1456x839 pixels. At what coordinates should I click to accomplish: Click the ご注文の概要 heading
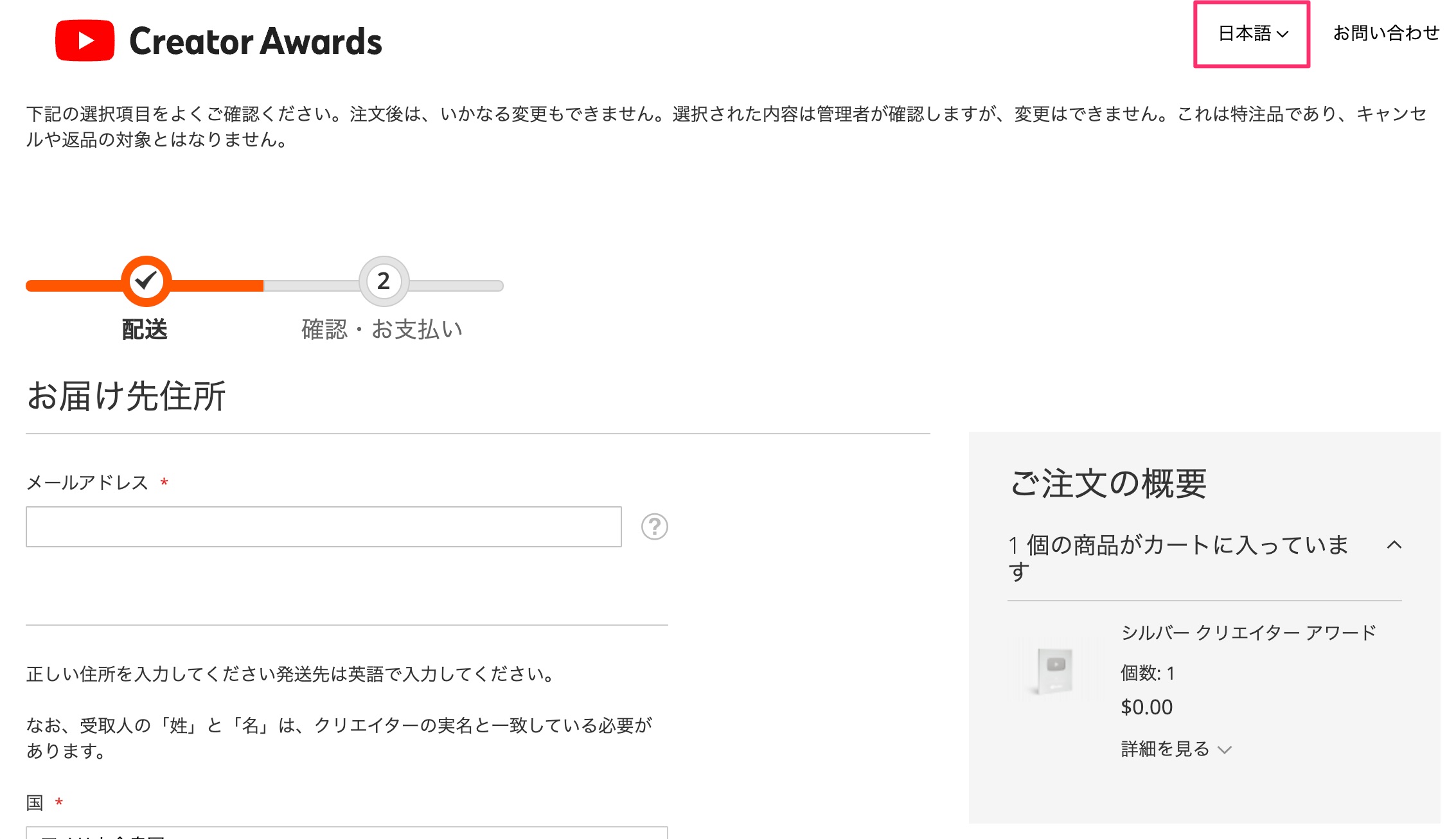[x=1108, y=483]
